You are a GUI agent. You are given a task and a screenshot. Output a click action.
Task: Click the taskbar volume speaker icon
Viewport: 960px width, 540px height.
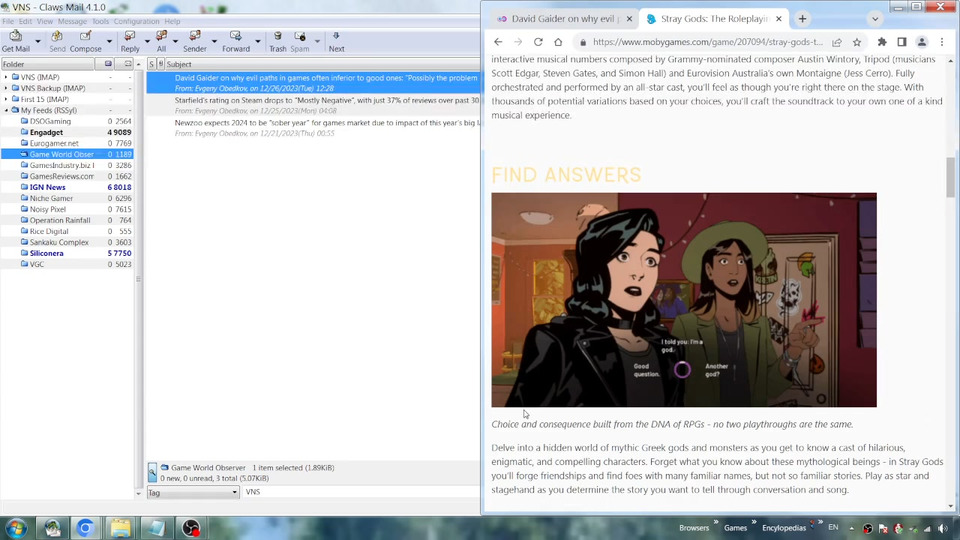[943, 528]
